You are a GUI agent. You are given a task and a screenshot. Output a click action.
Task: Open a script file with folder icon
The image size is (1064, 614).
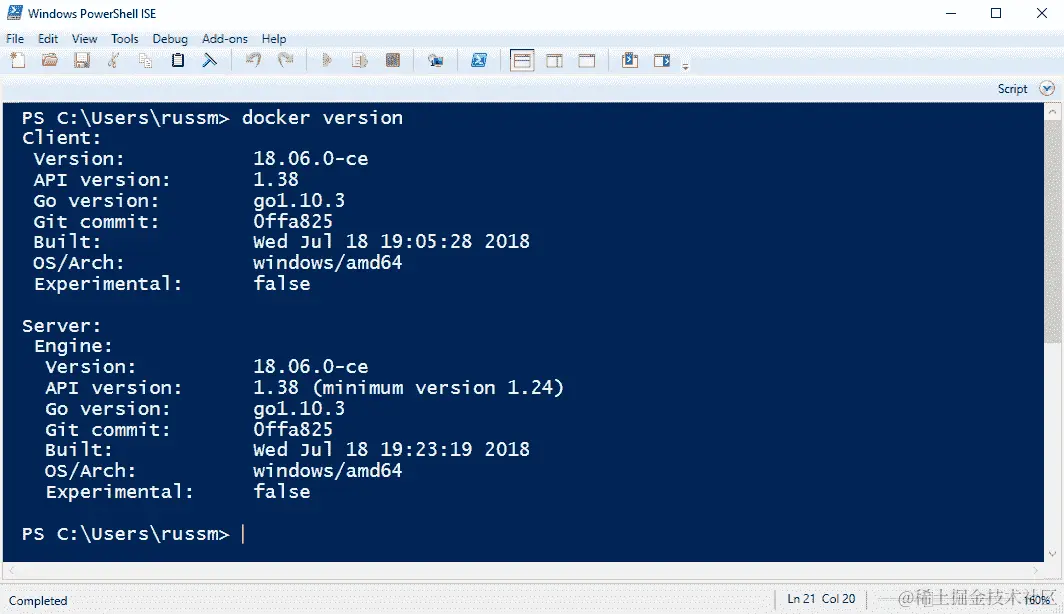pyautogui.click(x=50, y=60)
